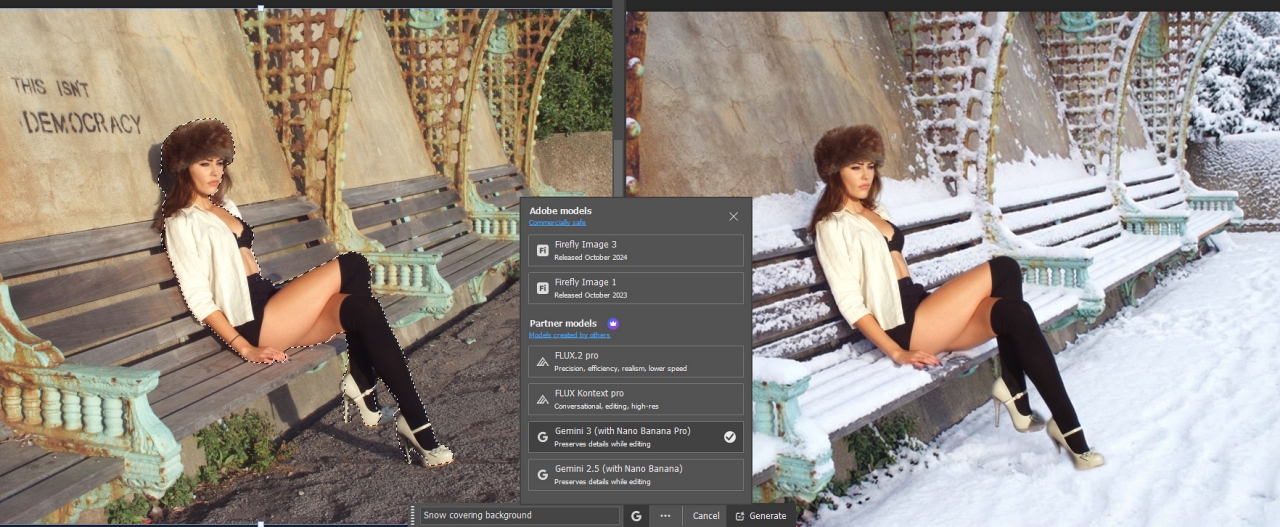Click the premium crown icon beside Partner models
1280x527 pixels.
click(x=614, y=324)
